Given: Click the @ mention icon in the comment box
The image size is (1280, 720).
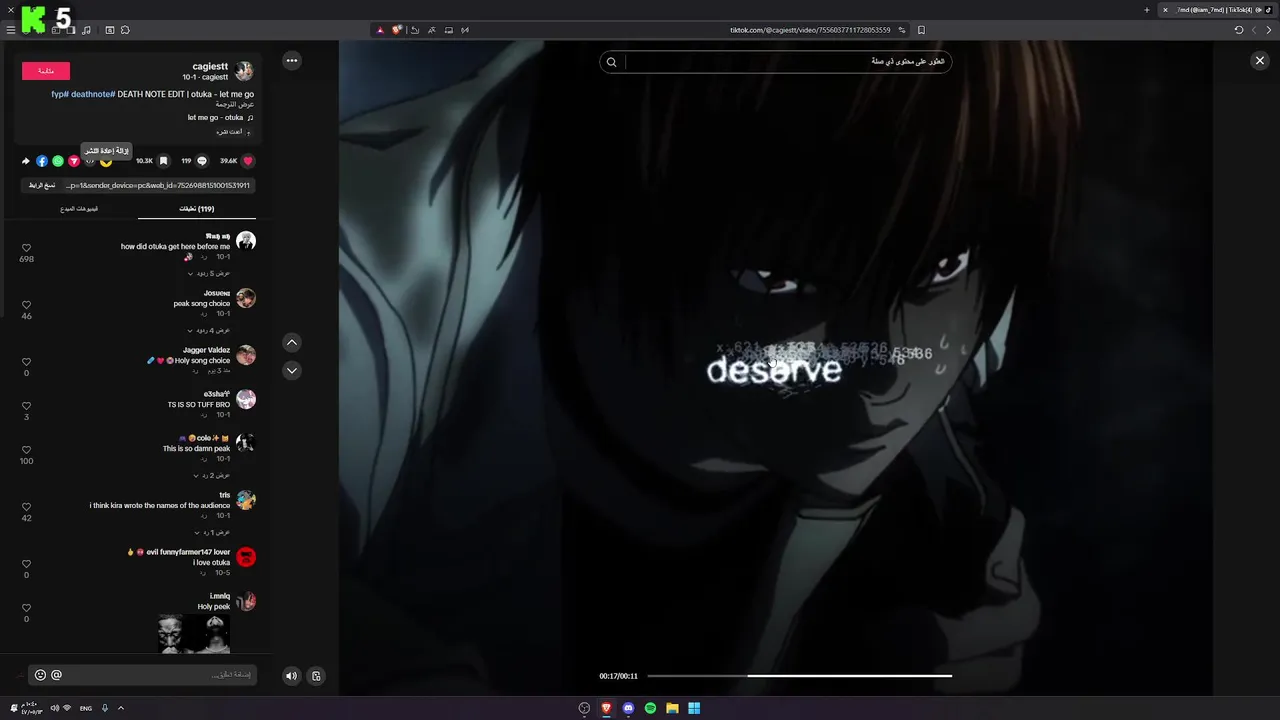Looking at the screenshot, I should pos(56,675).
